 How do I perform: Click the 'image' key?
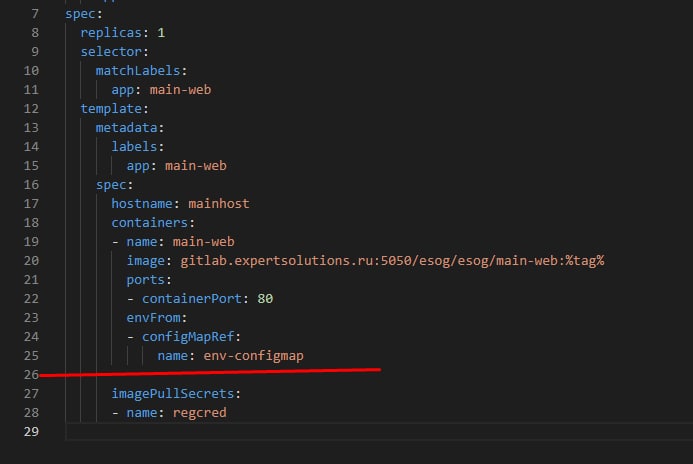[145, 261]
